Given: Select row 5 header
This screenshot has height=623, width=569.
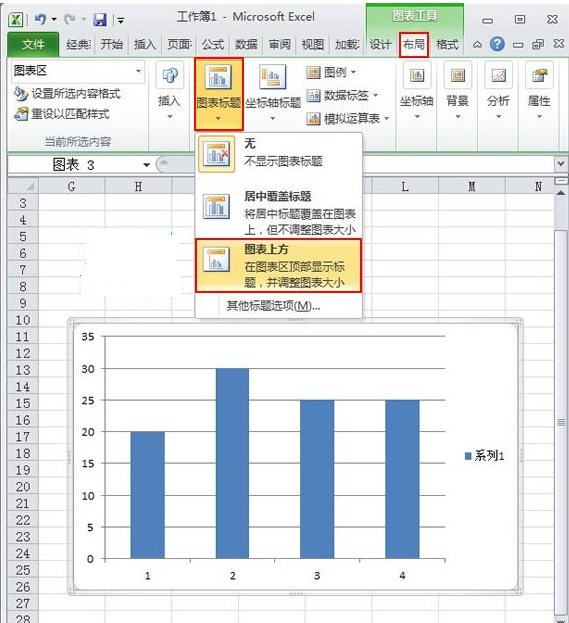Looking at the screenshot, I should 23,236.
